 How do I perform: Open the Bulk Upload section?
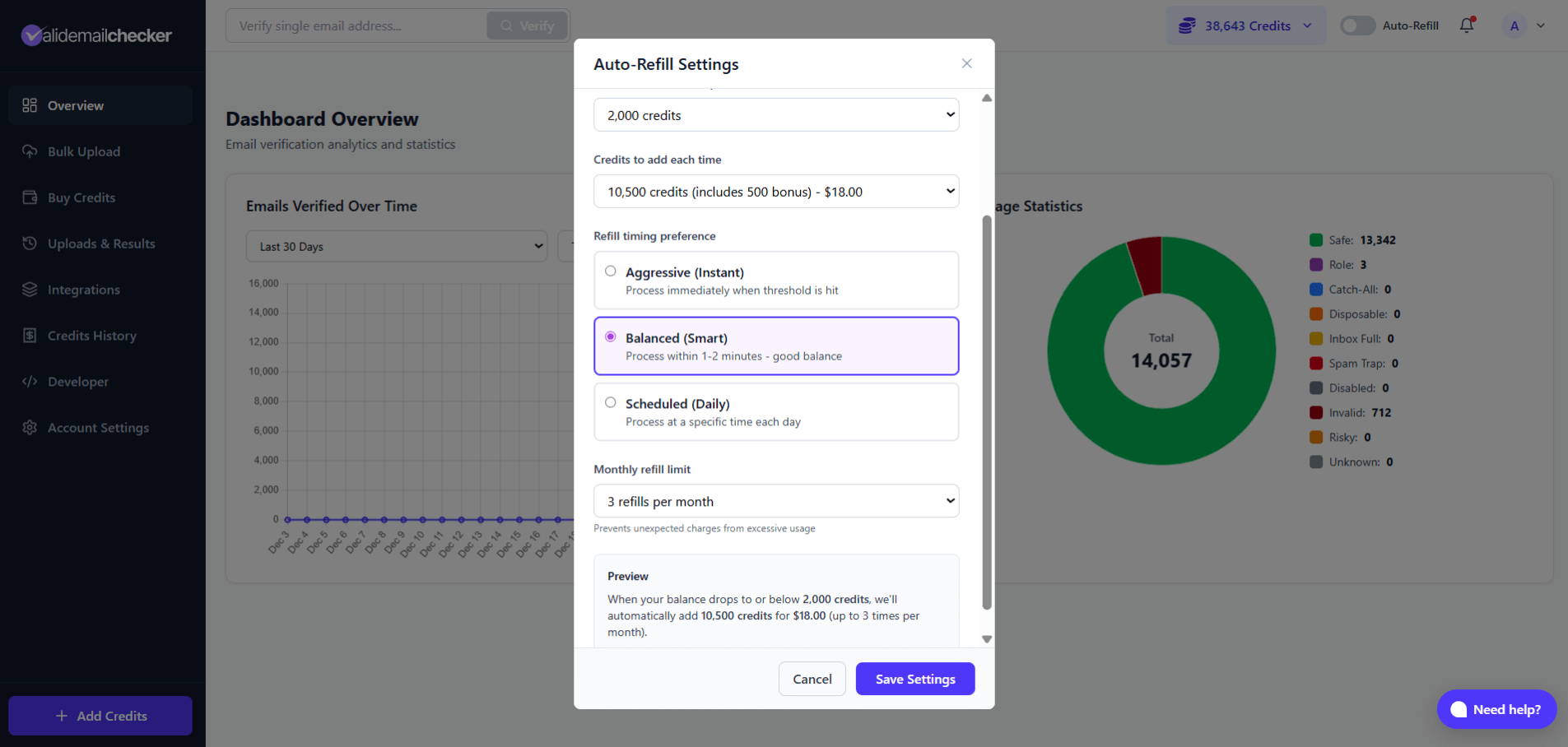coord(82,151)
